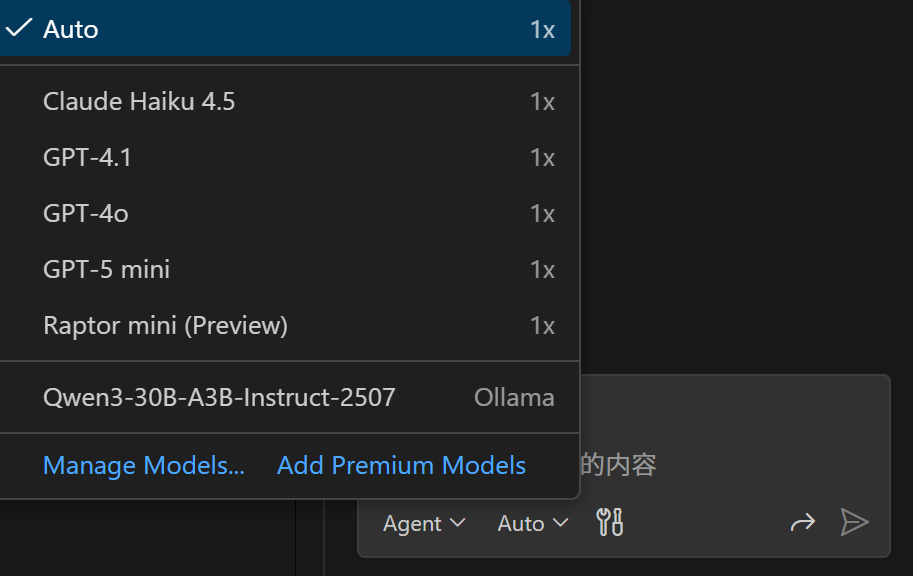This screenshot has height=576, width=913.
Task: Open Manage Models link
Action: pyautogui.click(x=144, y=465)
